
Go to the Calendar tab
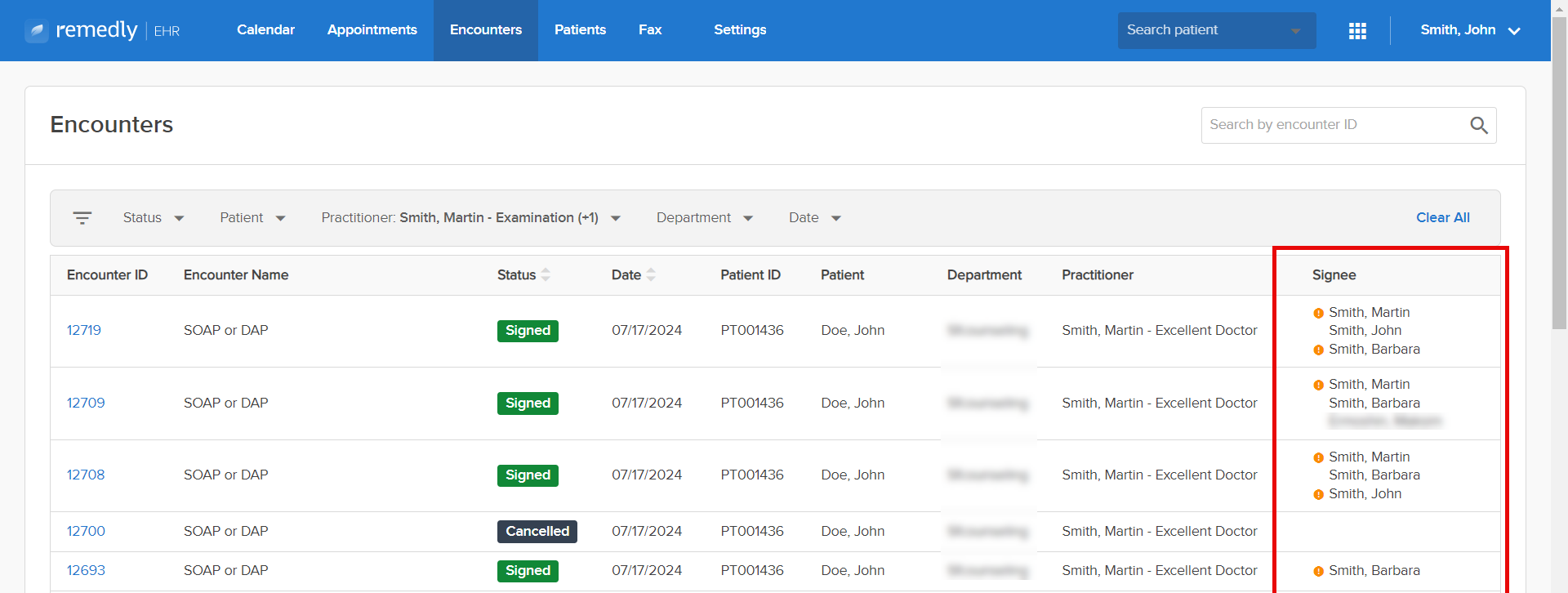(x=265, y=30)
